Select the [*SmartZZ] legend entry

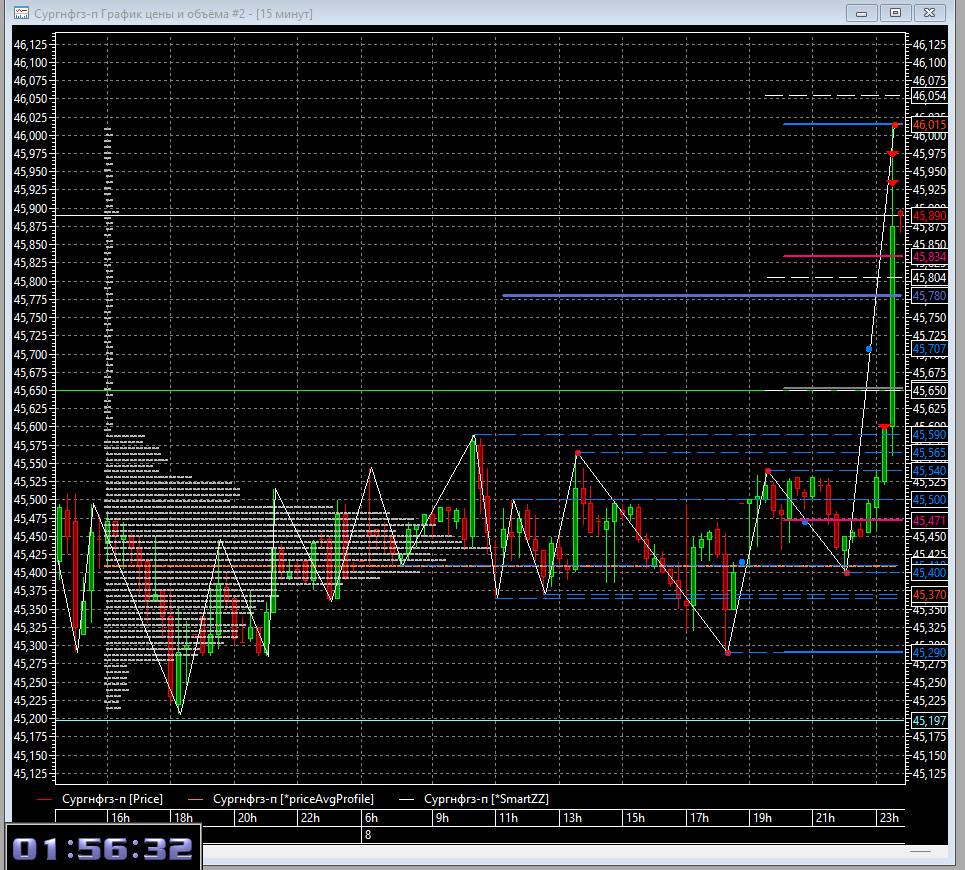coord(486,799)
